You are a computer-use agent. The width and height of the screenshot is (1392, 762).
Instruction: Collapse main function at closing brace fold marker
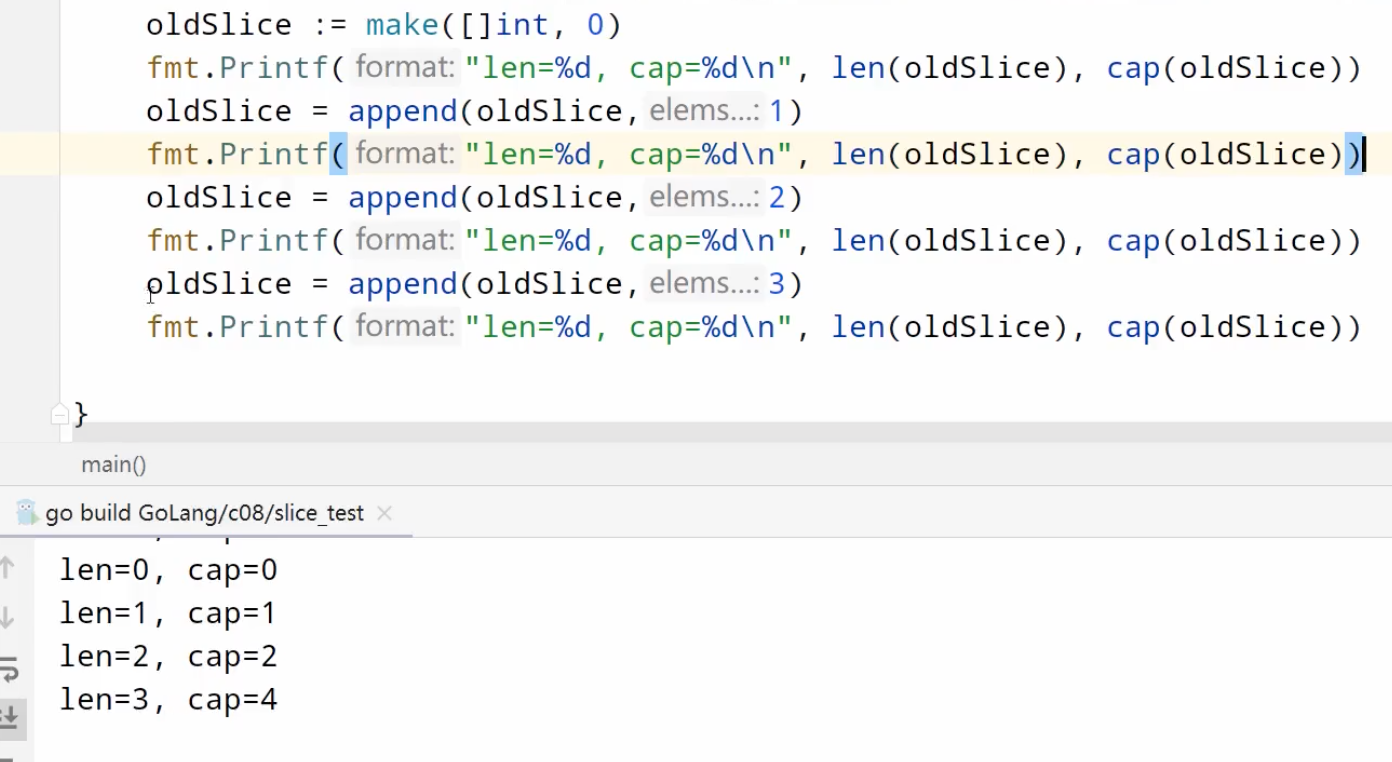coord(59,414)
